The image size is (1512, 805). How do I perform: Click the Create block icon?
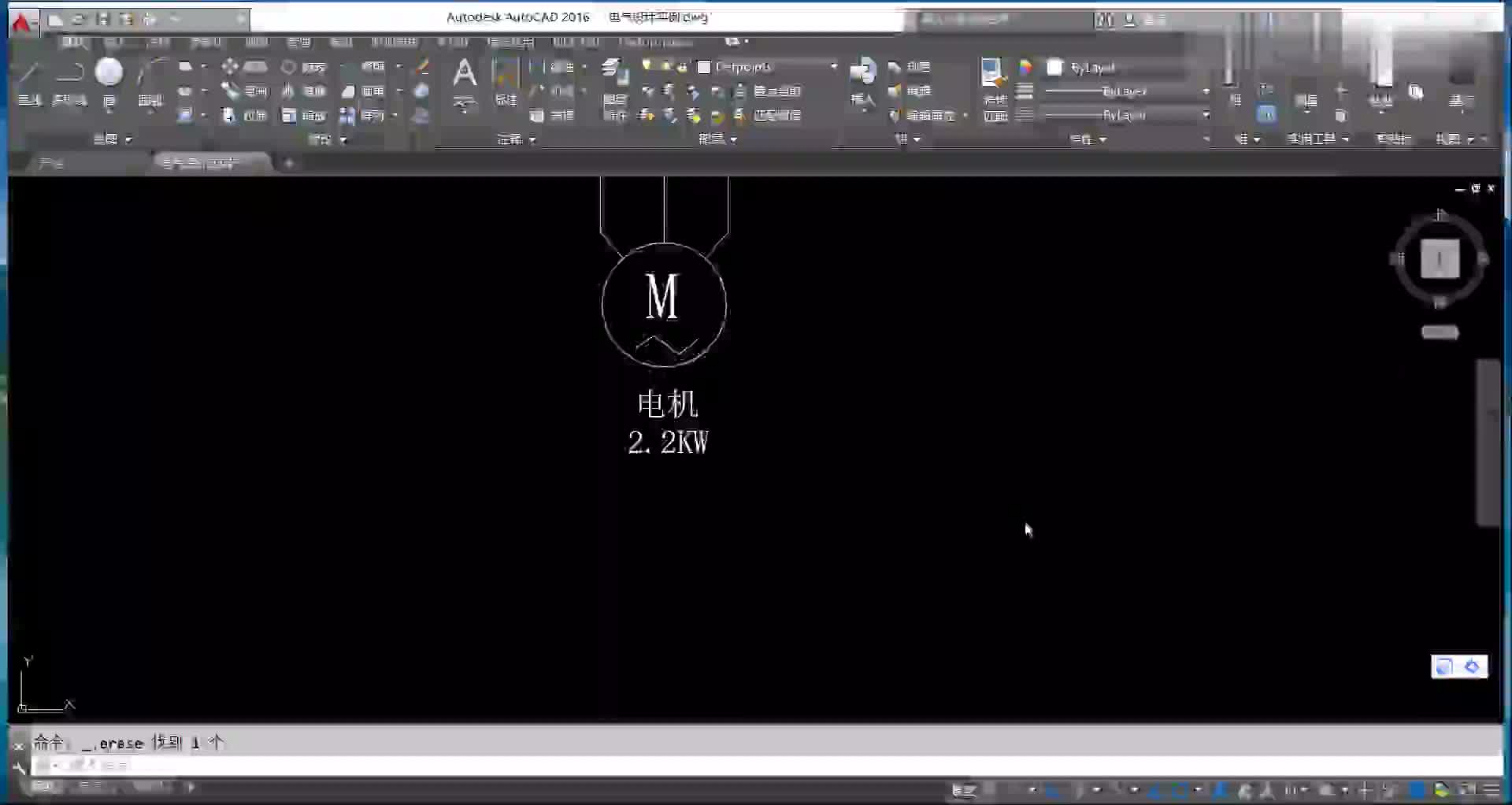(x=910, y=67)
